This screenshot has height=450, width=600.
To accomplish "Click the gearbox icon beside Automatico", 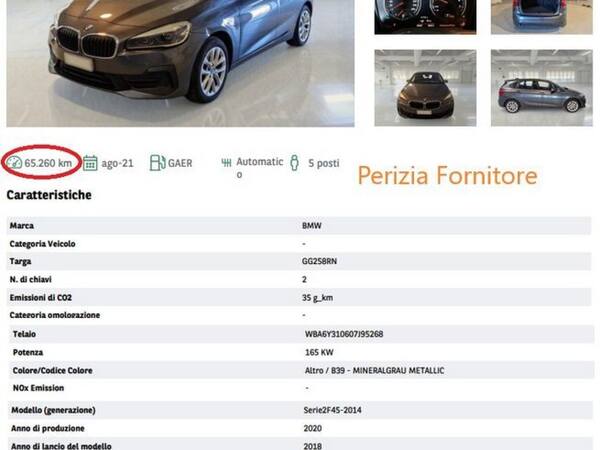I will tap(226, 163).
